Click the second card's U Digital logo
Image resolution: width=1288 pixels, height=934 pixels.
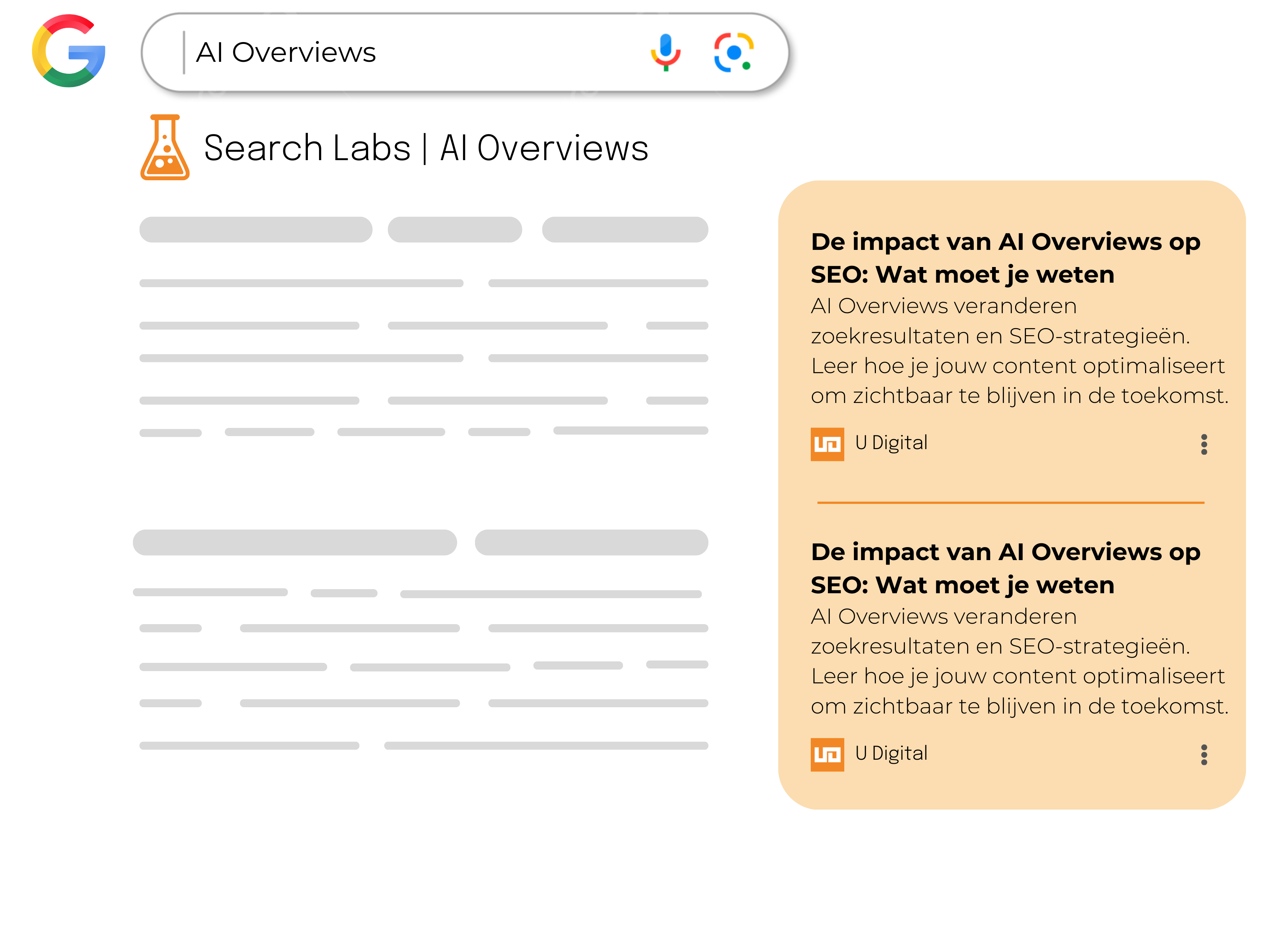pyautogui.click(x=827, y=754)
